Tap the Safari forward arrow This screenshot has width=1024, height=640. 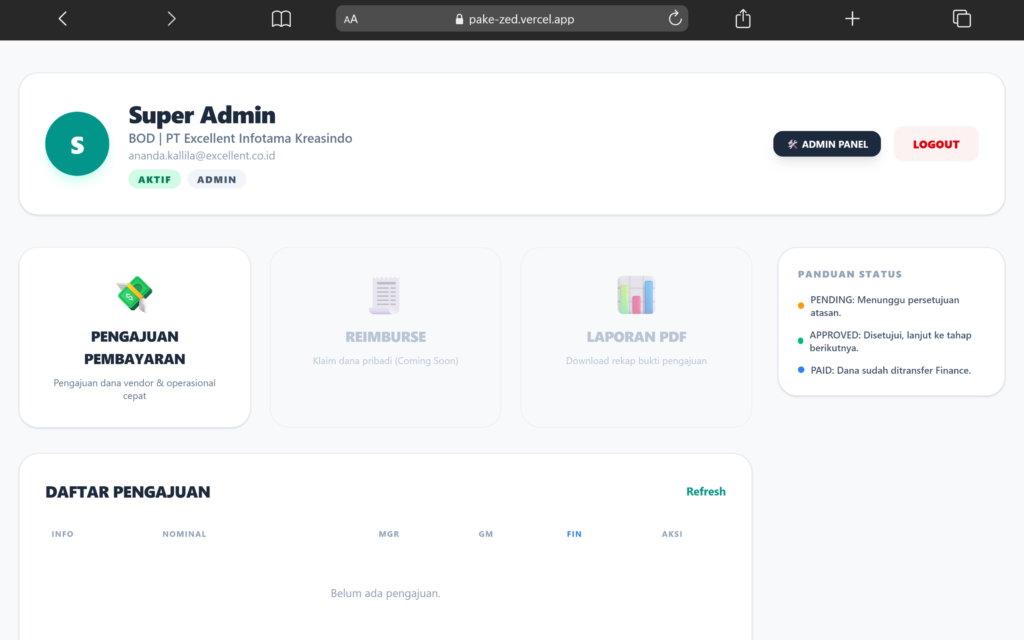171,19
